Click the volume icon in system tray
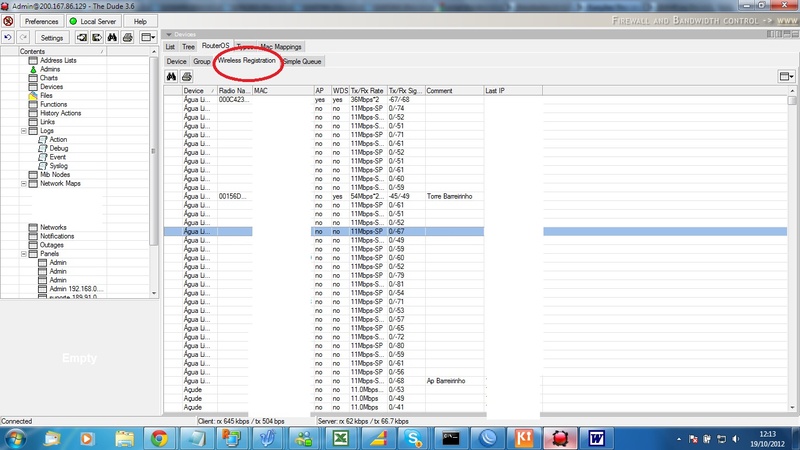The height and width of the screenshot is (450, 800). pyautogui.click(x=735, y=439)
